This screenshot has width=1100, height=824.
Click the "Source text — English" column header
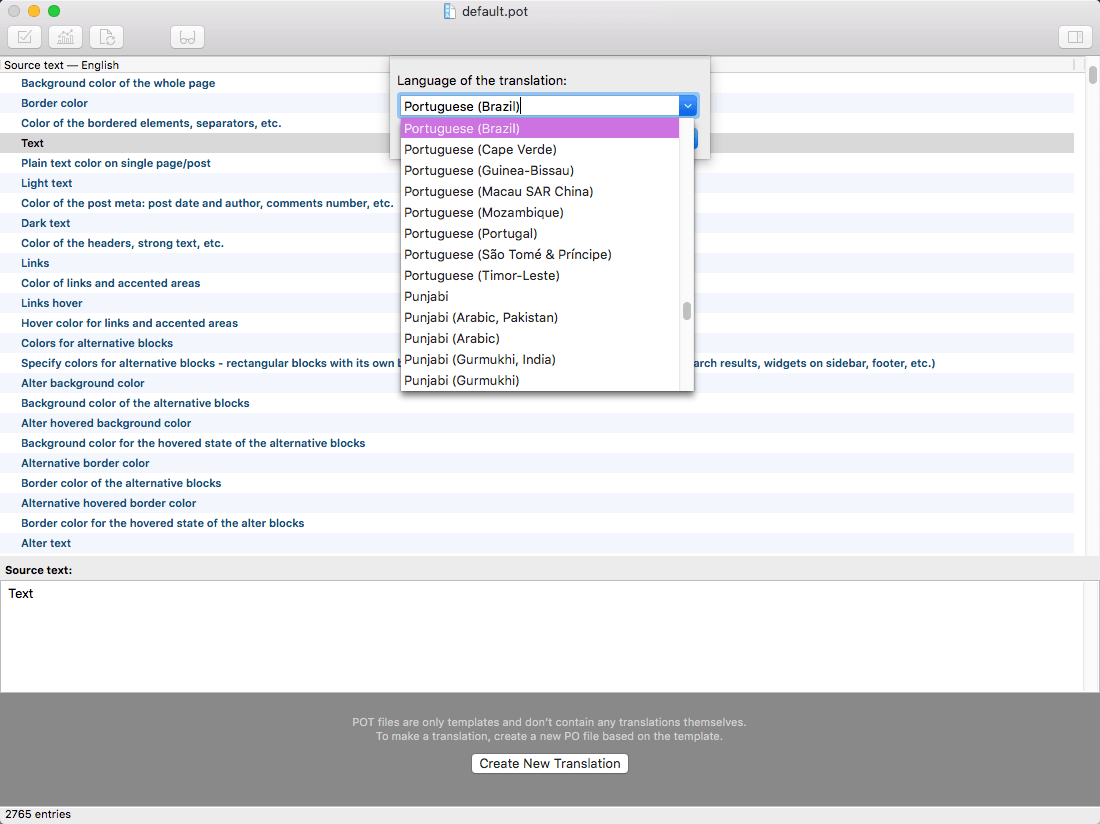click(x=61, y=65)
